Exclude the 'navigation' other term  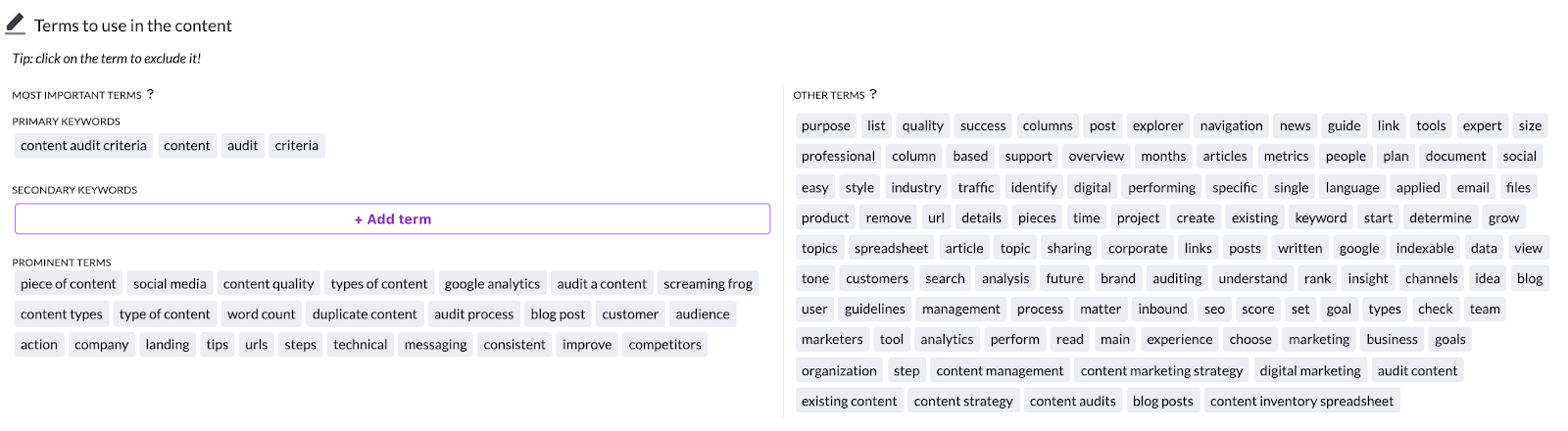click(1231, 126)
